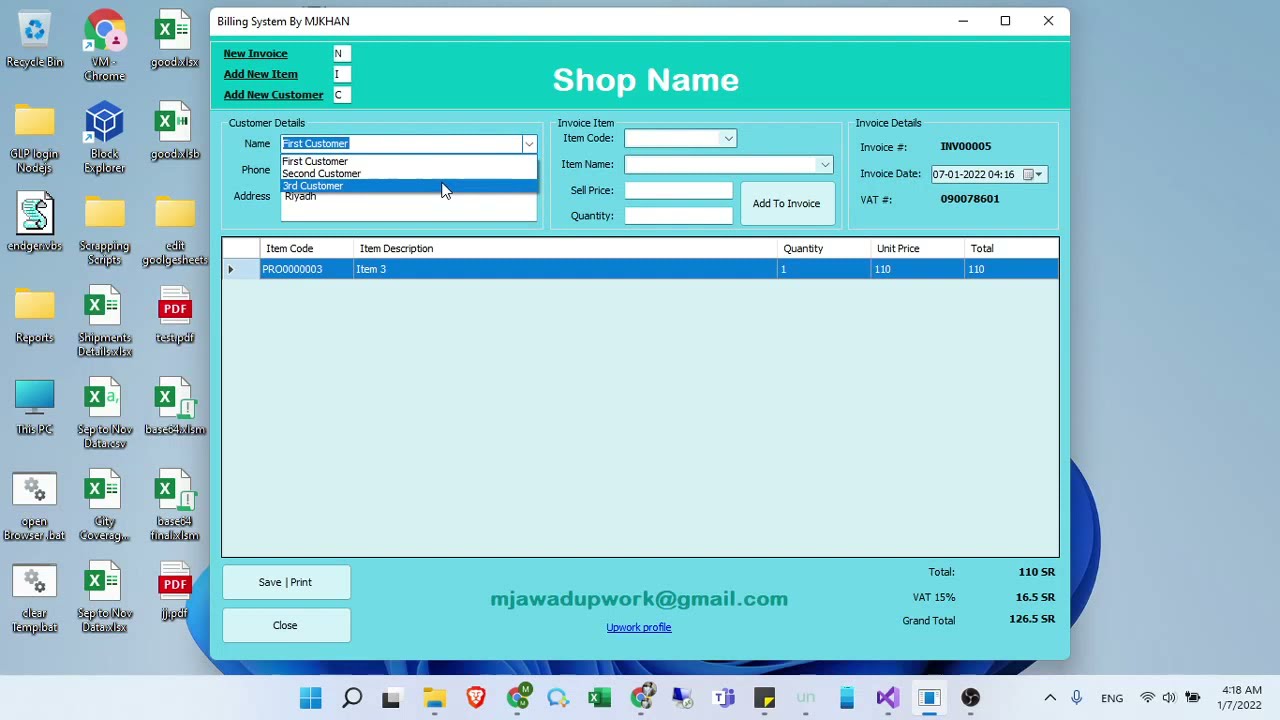Viewport: 1280px width, 720px height.
Task: Click the Add New Customer link
Action: click(x=273, y=95)
